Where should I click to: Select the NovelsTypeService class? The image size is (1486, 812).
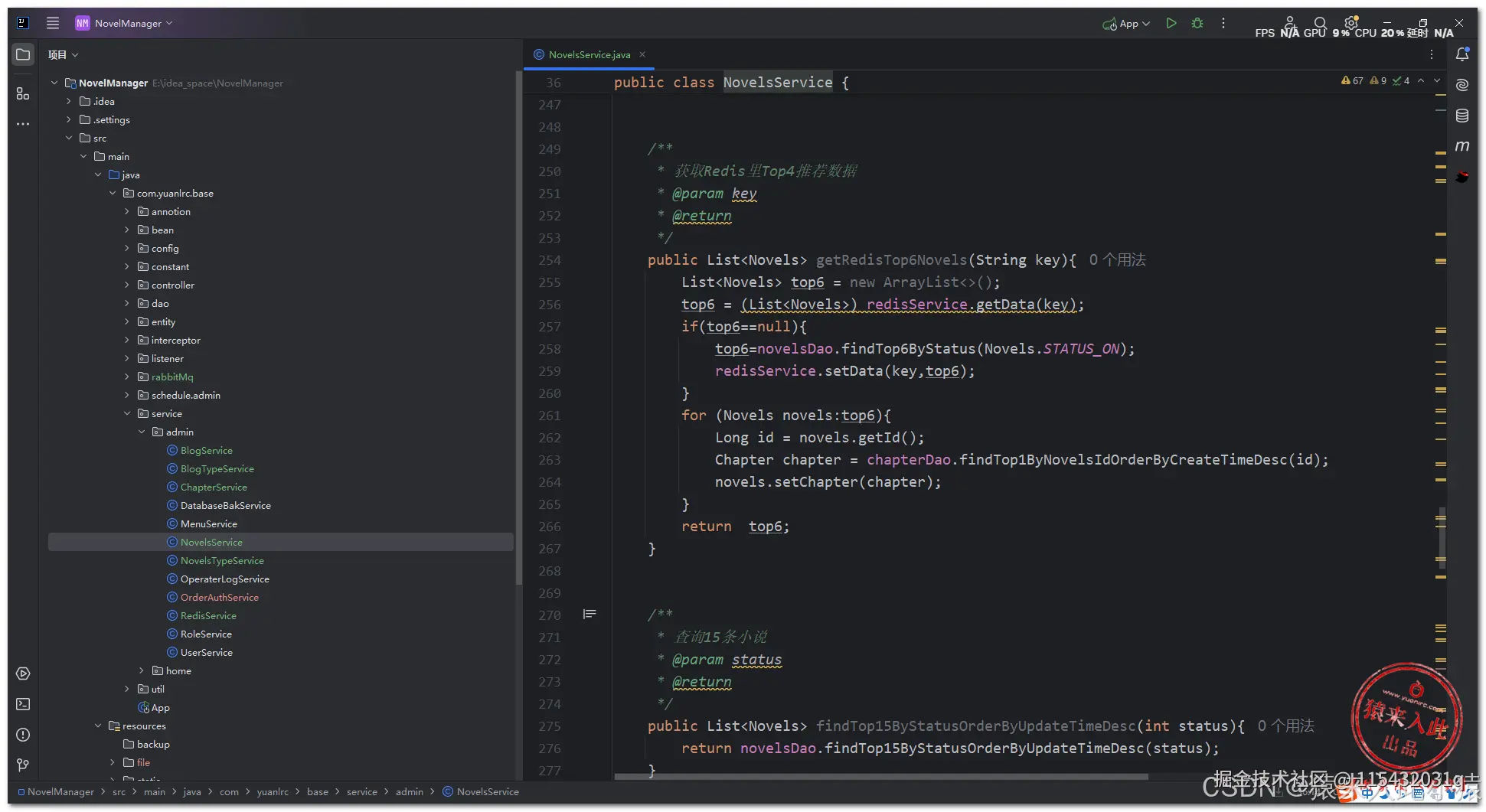coord(222,560)
